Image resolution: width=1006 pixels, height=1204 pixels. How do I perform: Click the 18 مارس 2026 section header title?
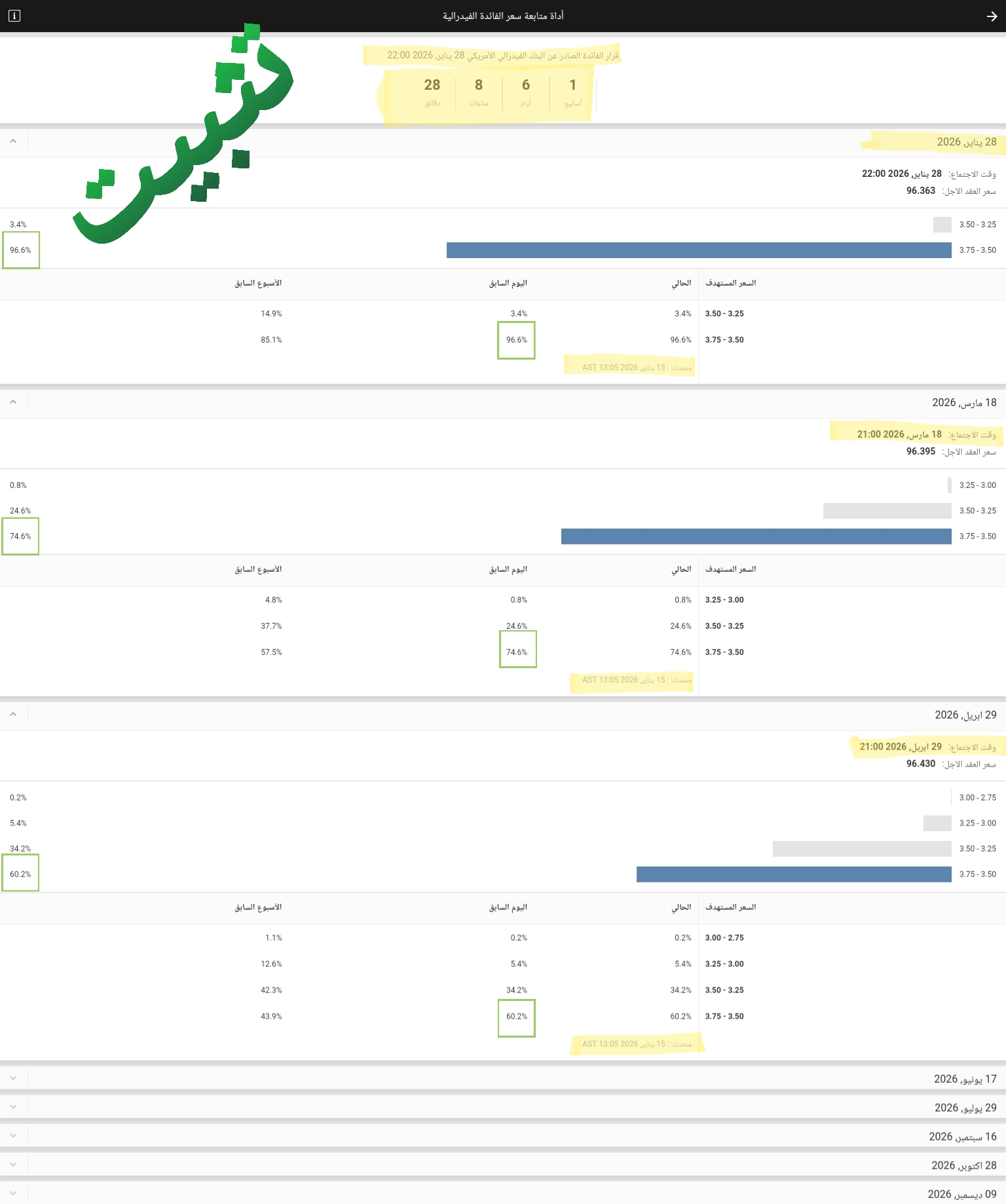coord(964,403)
